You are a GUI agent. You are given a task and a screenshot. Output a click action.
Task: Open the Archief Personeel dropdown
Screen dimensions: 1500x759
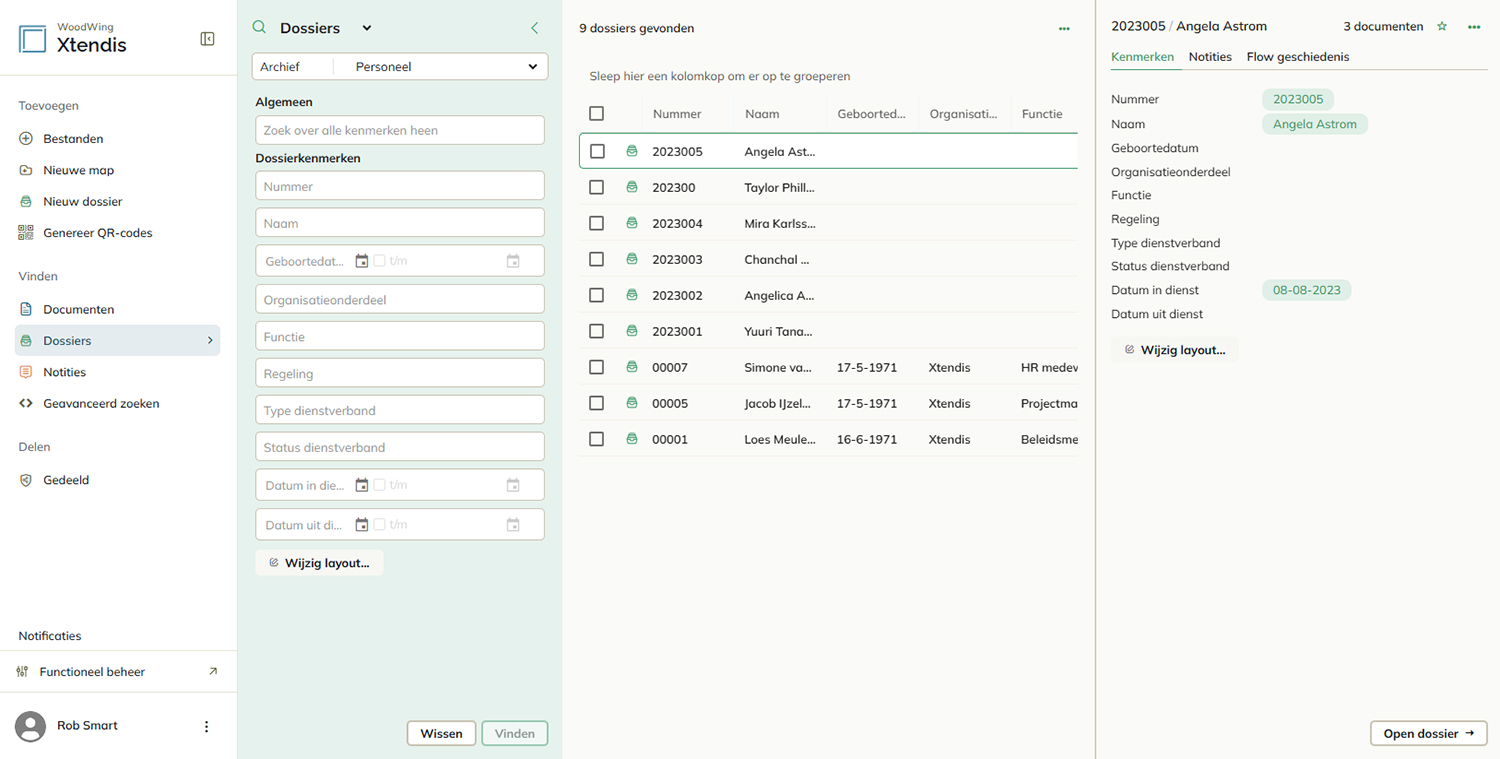[400, 67]
